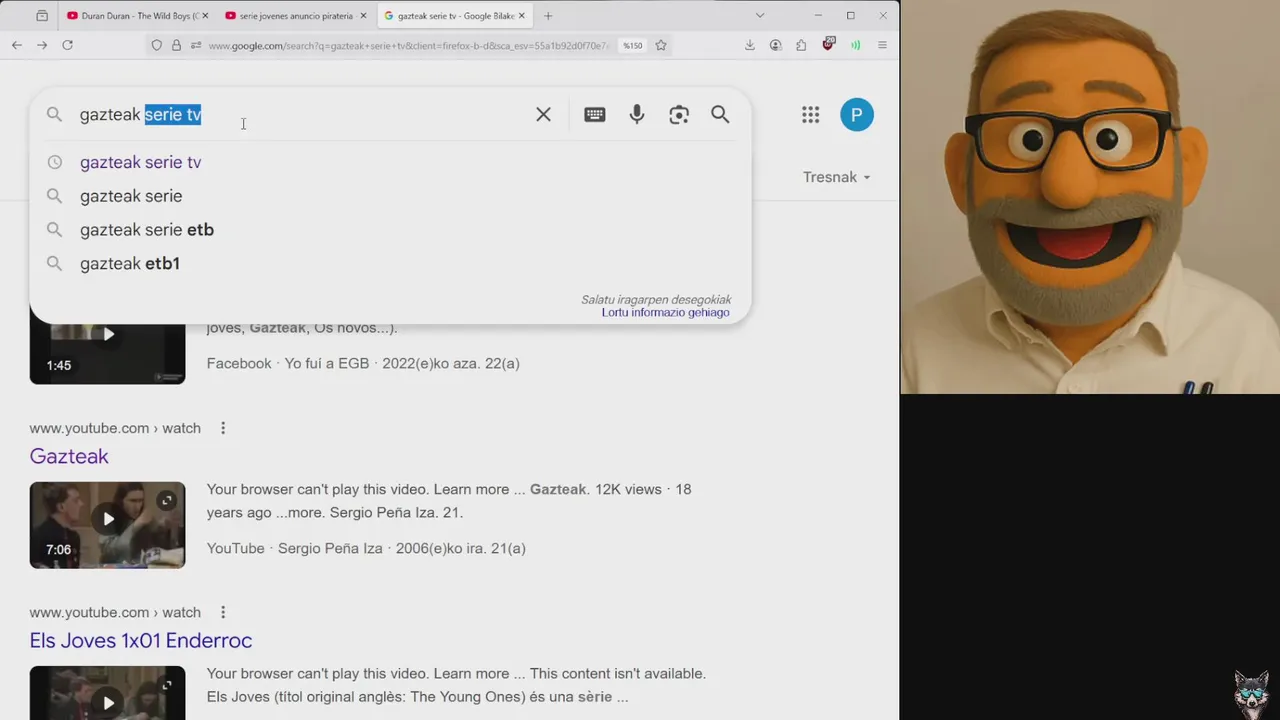Close the serie jovenes anuncio tab
This screenshot has height=720, width=1280.
[364, 16]
